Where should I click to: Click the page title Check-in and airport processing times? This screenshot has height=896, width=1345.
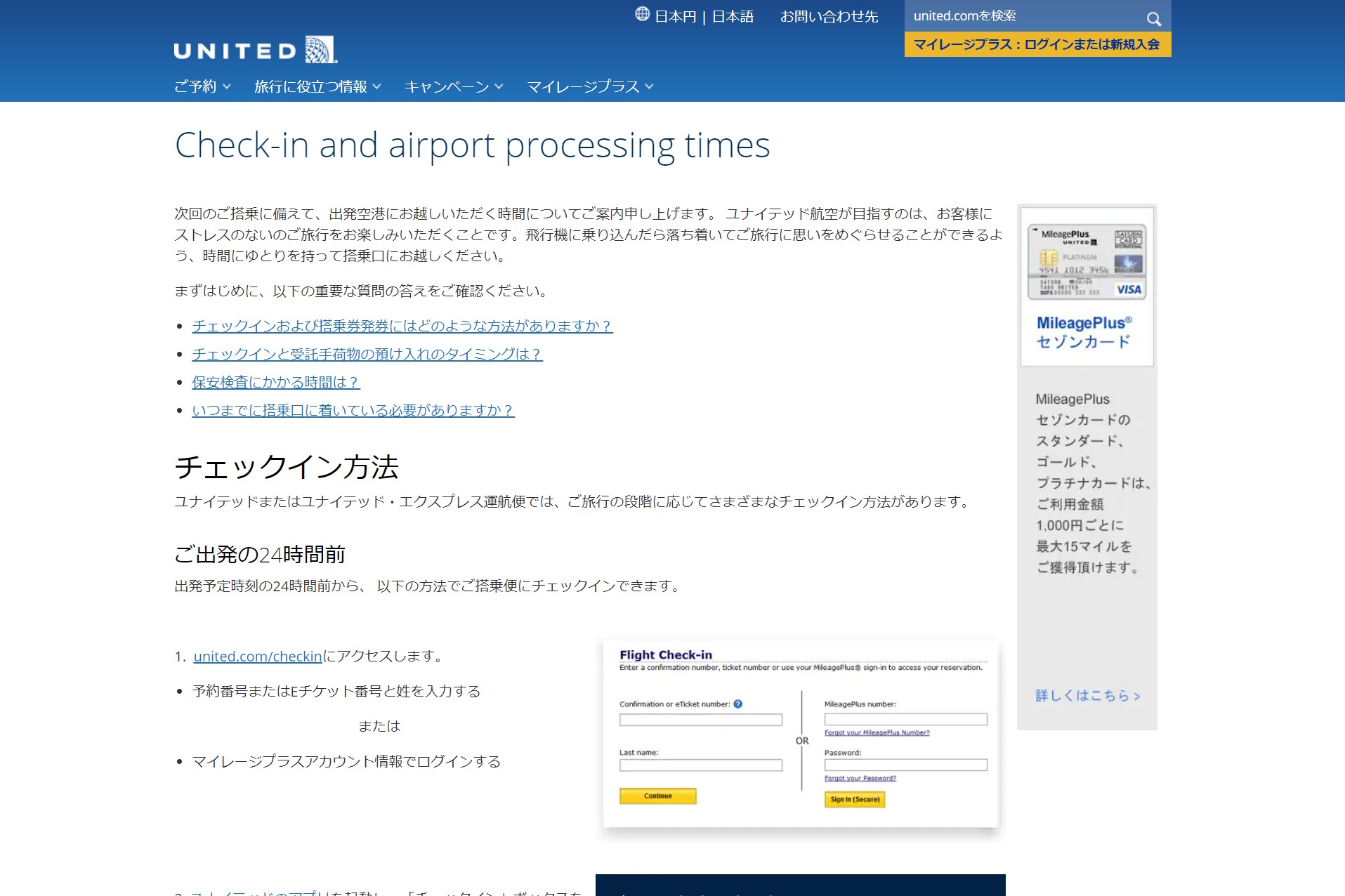tap(473, 145)
